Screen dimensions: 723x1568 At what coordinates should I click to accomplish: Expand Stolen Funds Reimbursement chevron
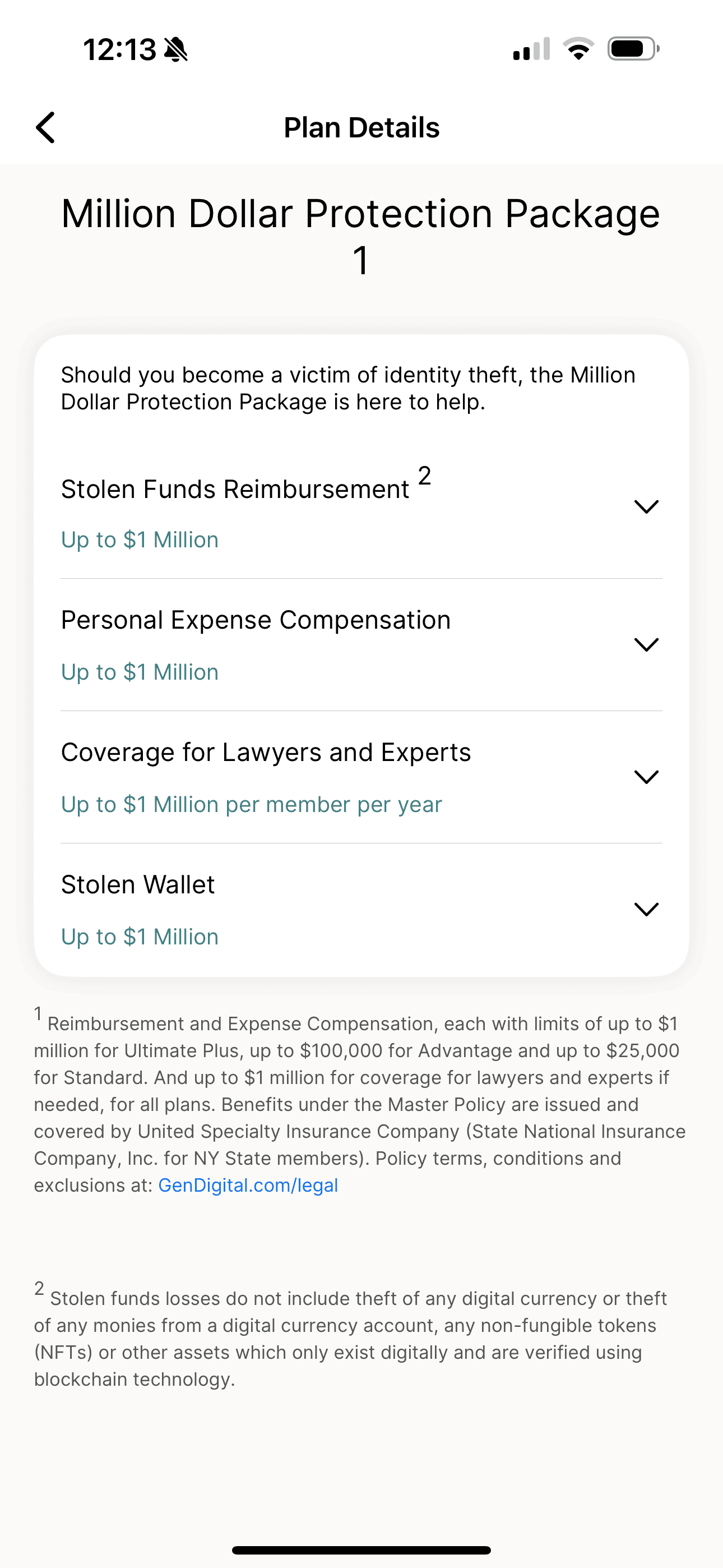[646, 506]
